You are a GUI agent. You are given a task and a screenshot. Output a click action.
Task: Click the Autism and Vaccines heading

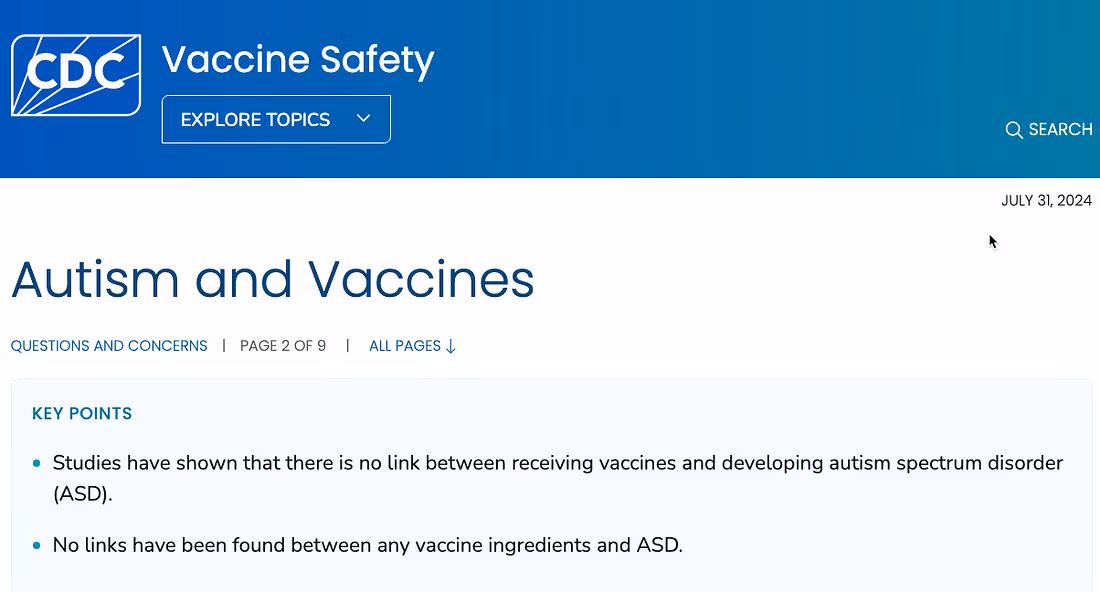pos(272,280)
